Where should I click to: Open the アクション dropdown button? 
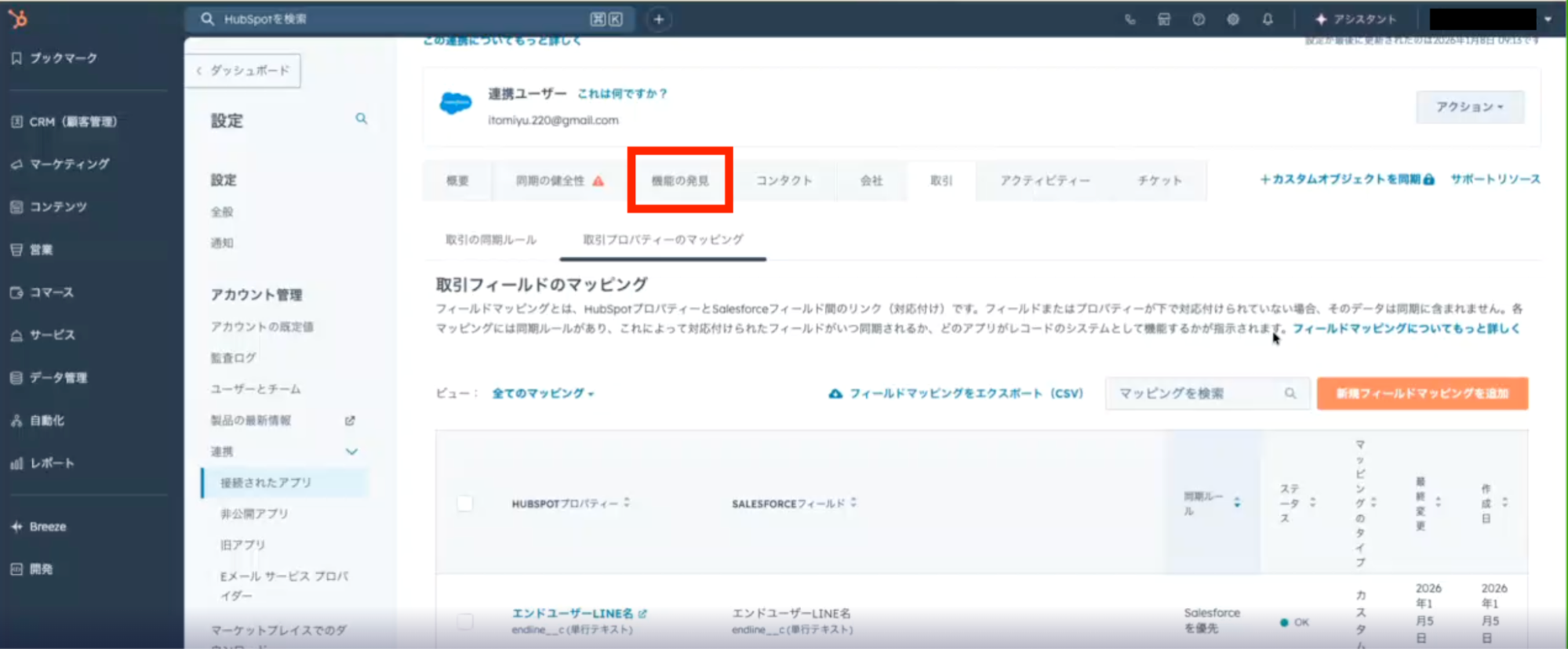1469,107
